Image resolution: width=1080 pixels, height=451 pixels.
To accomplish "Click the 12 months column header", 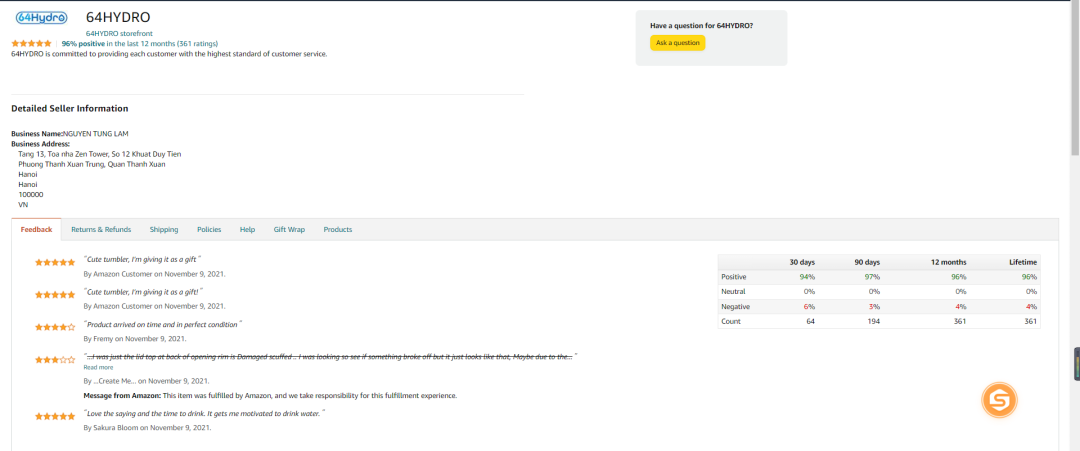I will point(948,262).
